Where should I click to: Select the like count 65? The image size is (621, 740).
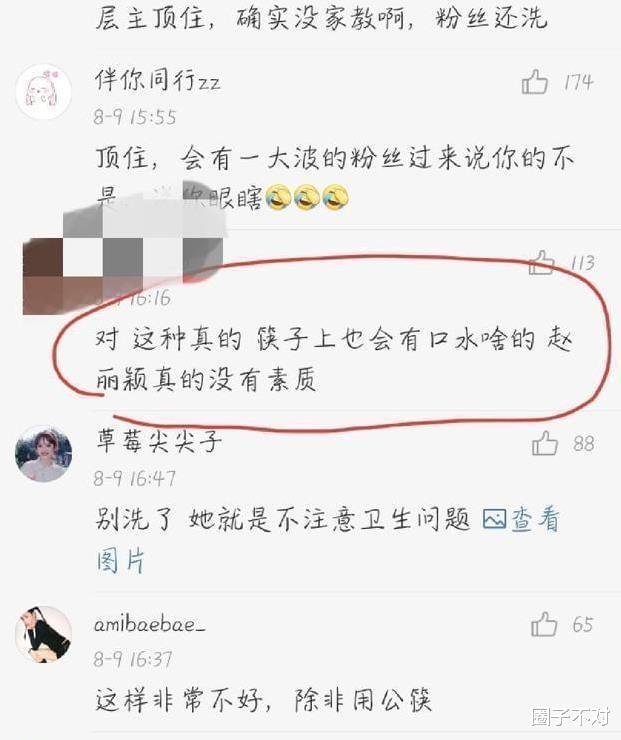click(x=582, y=625)
